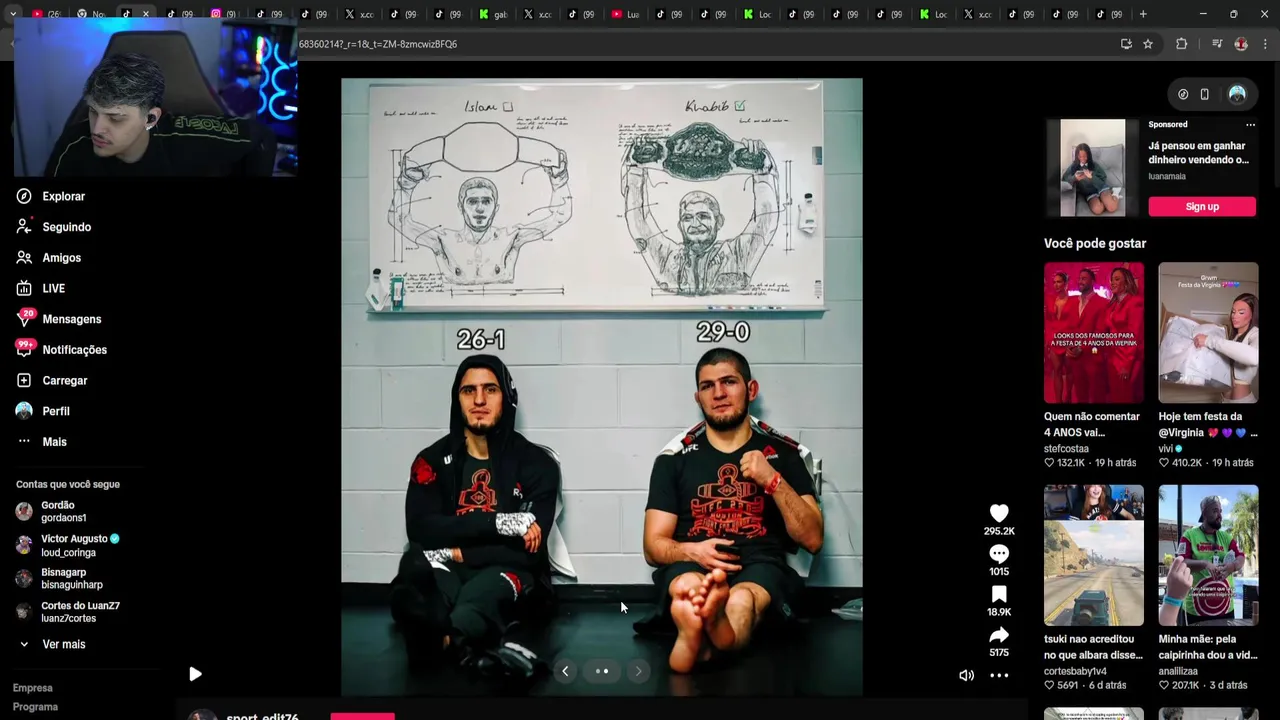Open the analilizaa profile link
The height and width of the screenshot is (720, 1280).
(x=1178, y=671)
